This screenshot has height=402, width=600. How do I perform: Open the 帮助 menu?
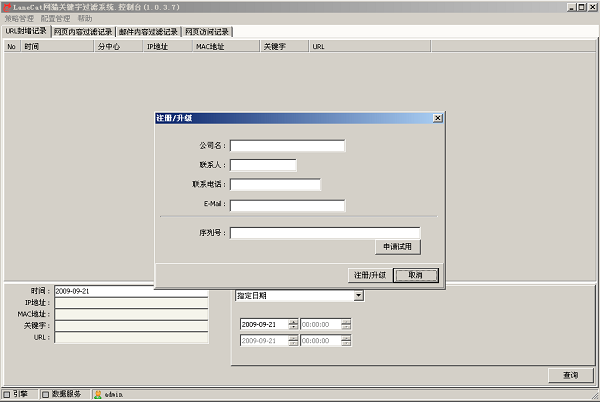click(x=84, y=19)
